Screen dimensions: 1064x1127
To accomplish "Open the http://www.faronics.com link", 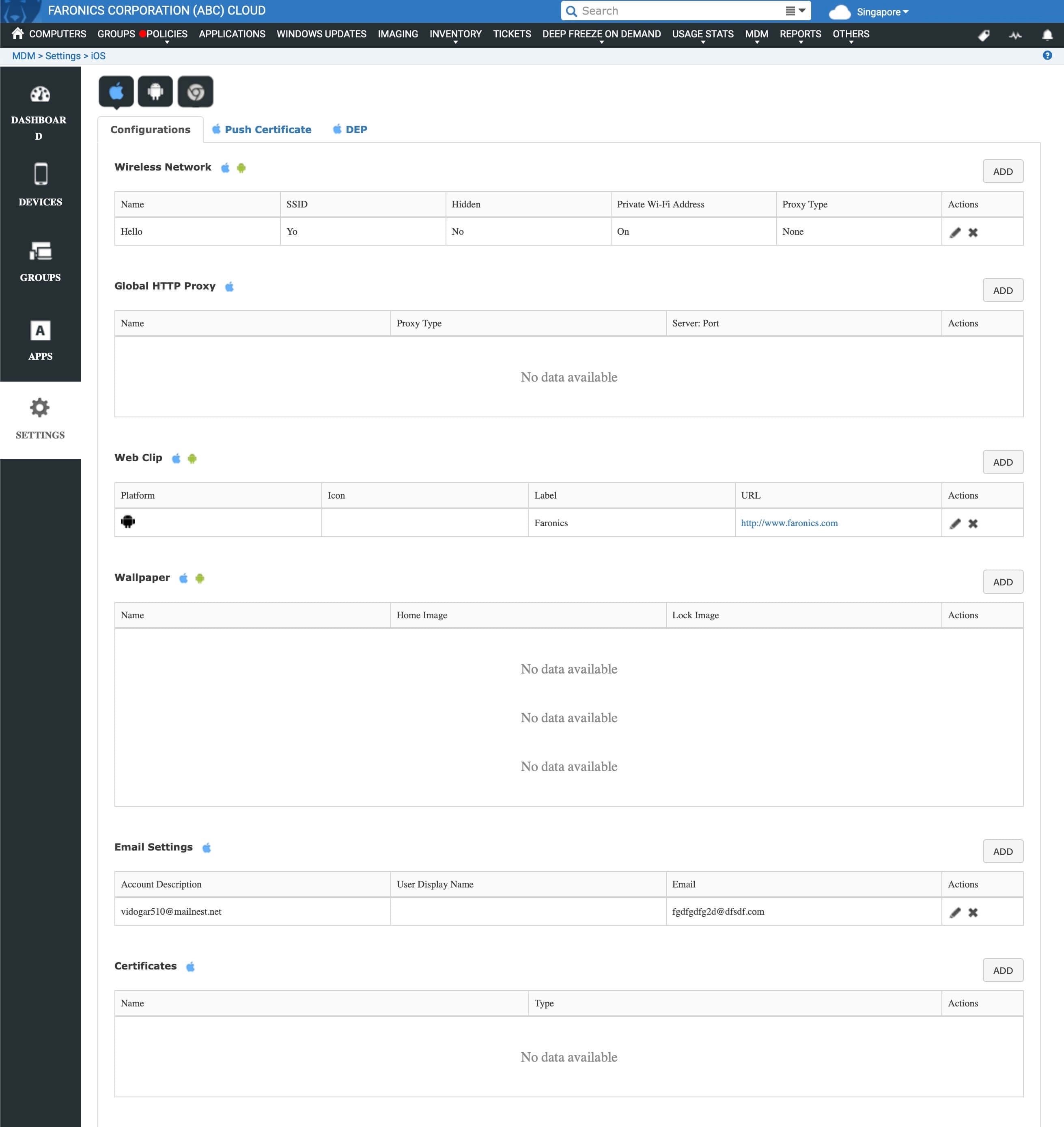I will (x=789, y=522).
